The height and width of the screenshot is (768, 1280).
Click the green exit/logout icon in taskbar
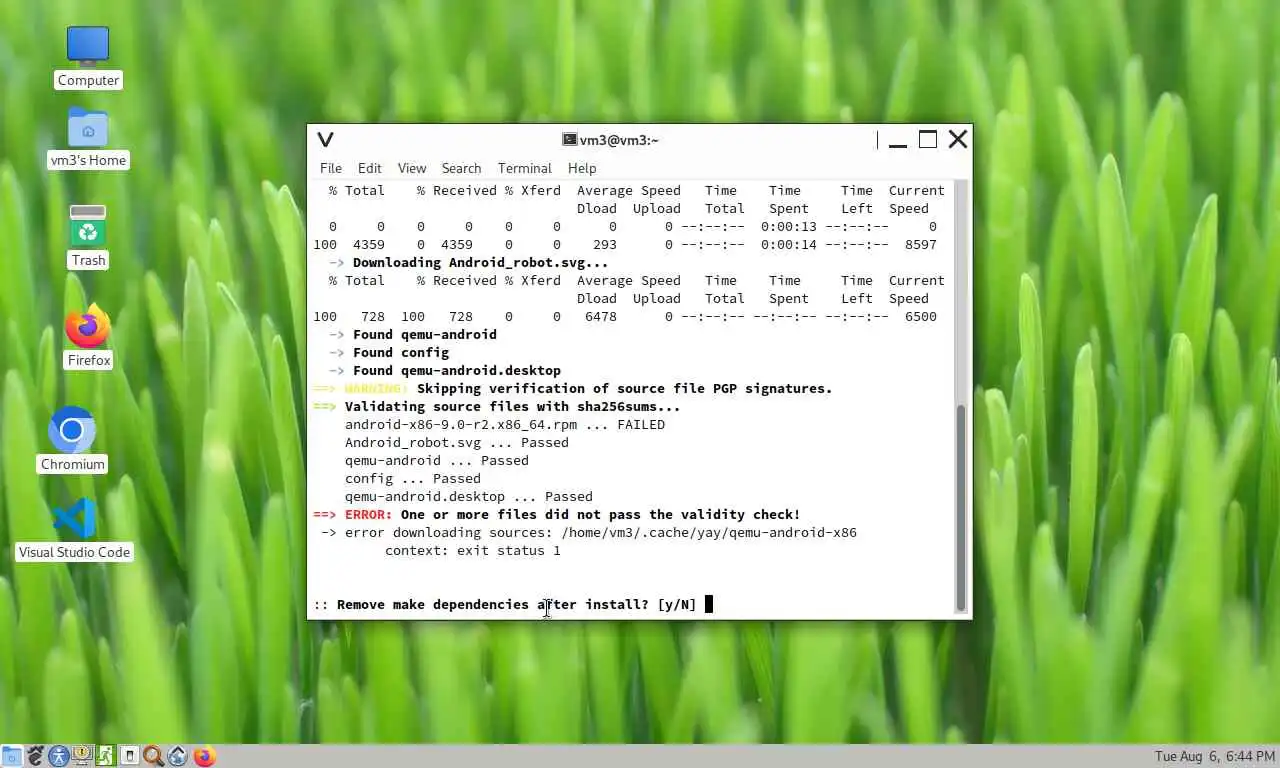click(106, 756)
